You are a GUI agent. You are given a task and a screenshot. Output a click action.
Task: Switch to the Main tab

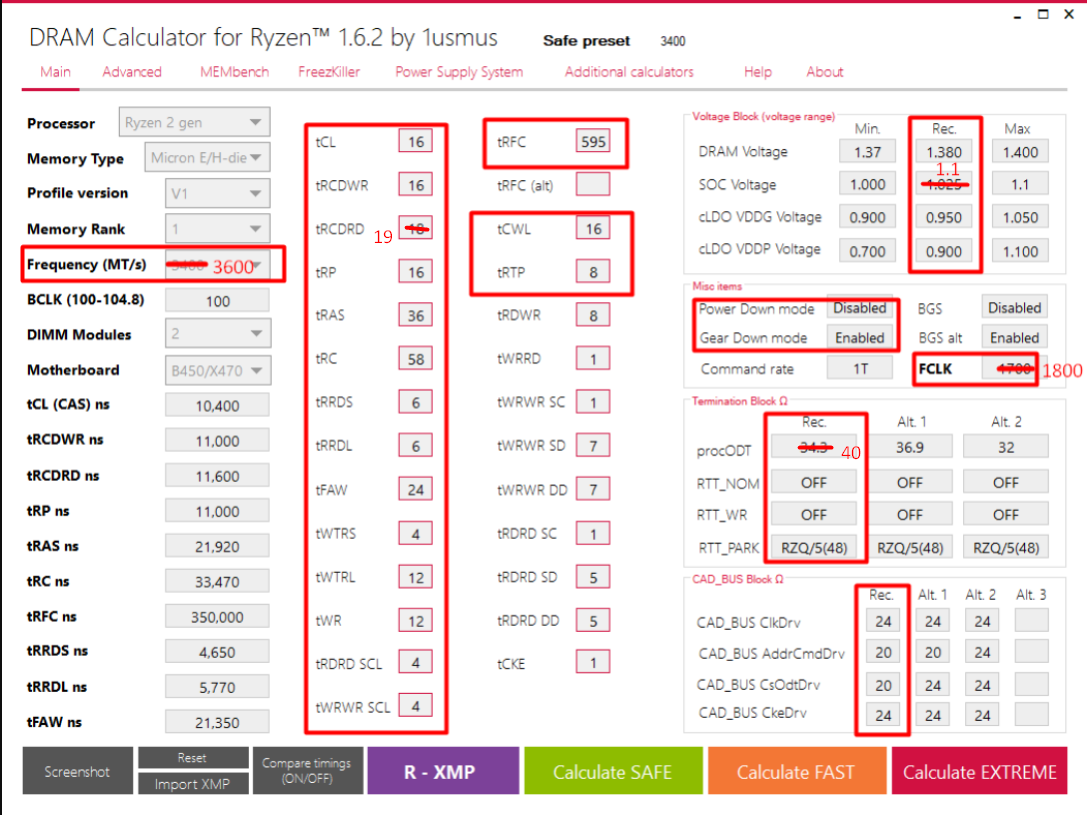tap(55, 72)
